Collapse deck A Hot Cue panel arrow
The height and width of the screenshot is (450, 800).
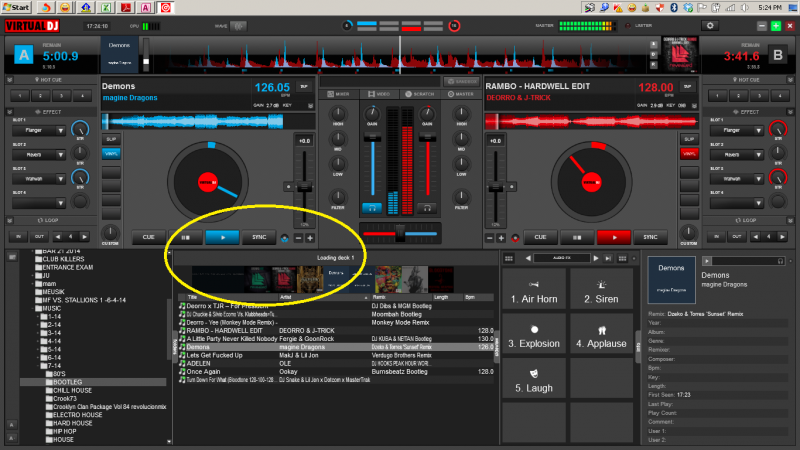coord(9,80)
